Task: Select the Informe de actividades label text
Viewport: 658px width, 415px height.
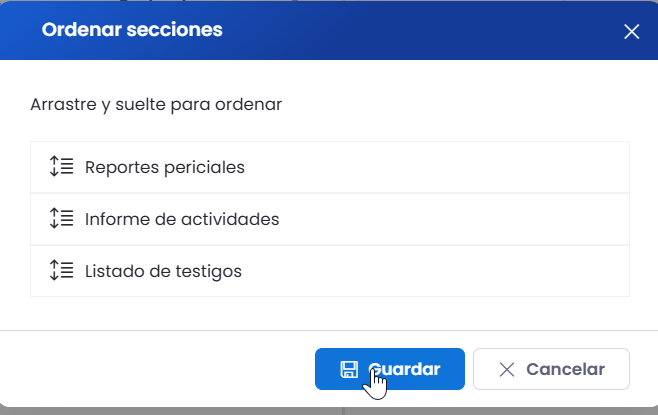Action: tap(182, 219)
